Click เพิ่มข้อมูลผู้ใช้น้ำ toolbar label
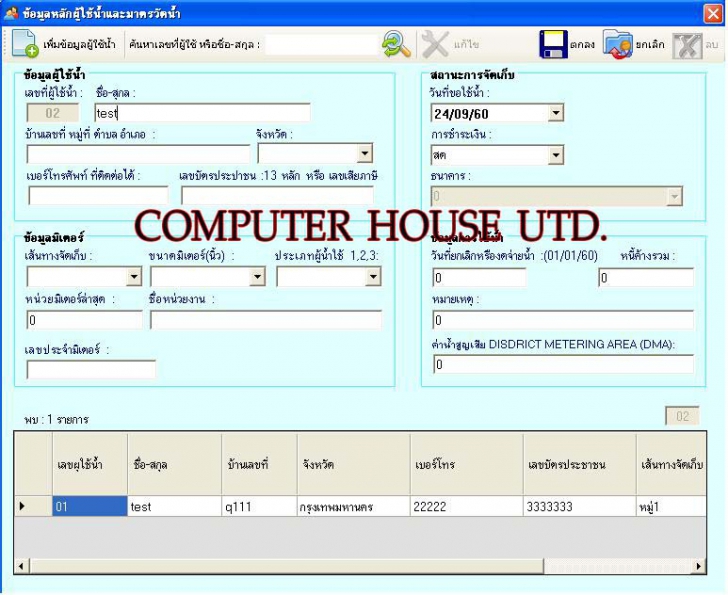The image size is (728, 595). tap(79, 45)
